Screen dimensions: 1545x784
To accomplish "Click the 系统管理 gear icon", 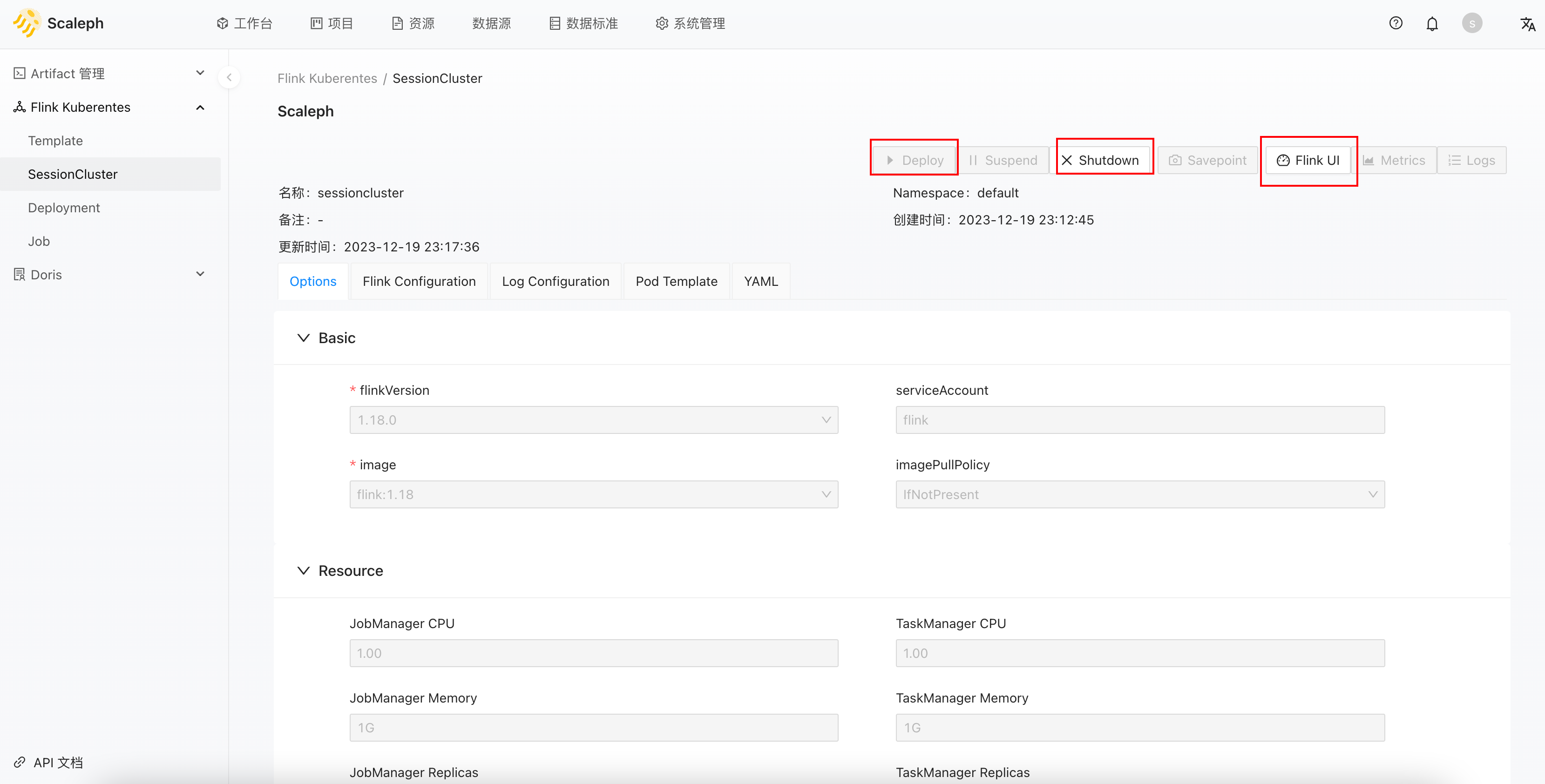I will [x=662, y=23].
